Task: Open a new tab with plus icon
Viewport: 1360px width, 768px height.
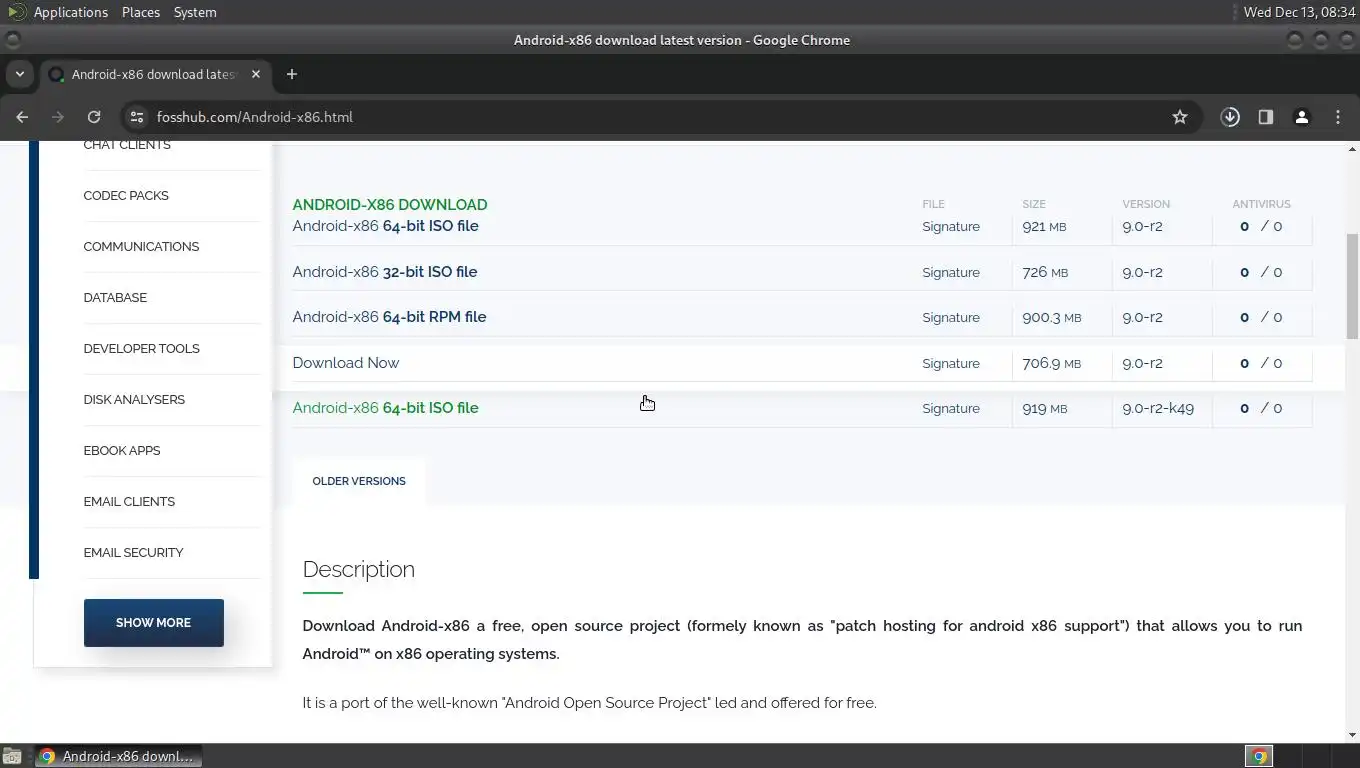Action: pyautogui.click(x=292, y=74)
